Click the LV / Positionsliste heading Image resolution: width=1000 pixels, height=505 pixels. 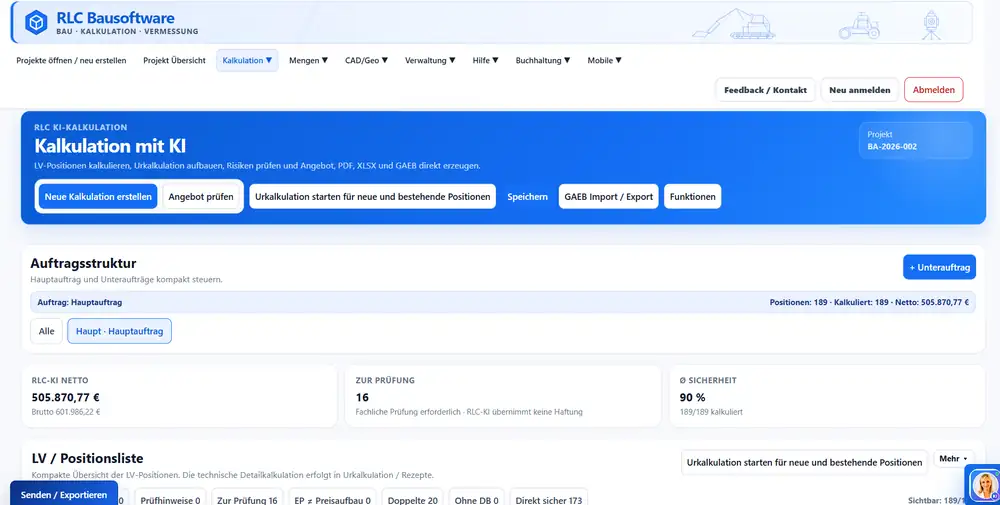pos(87,458)
